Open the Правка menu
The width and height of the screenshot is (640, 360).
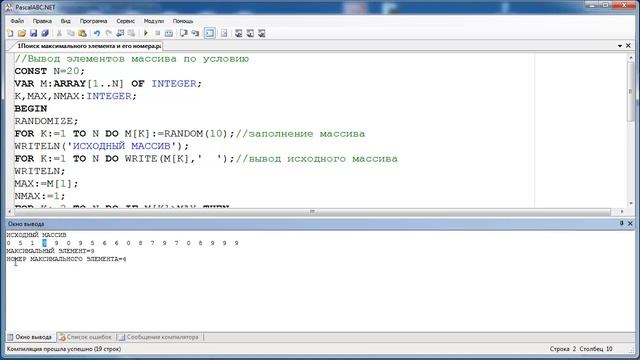tap(42, 21)
